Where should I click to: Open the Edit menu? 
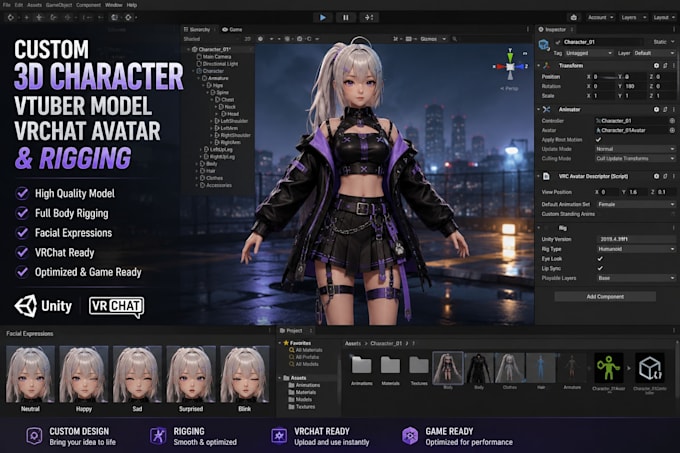point(19,5)
